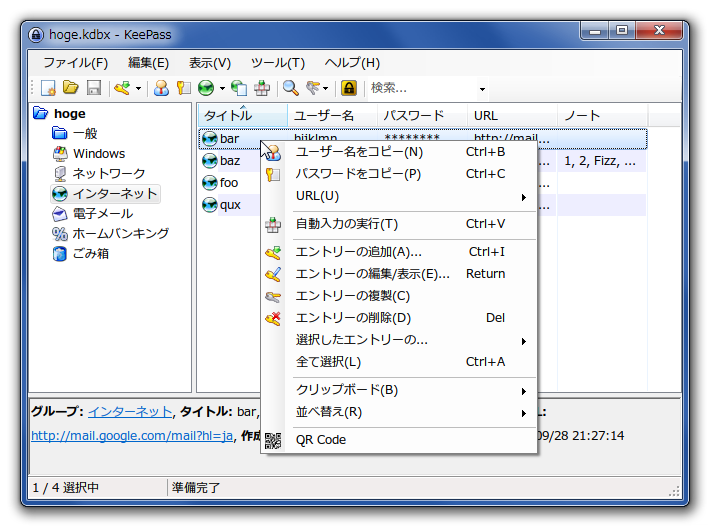Open the URL globe dropdown arrow
710x527 pixels.
[222, 88]
